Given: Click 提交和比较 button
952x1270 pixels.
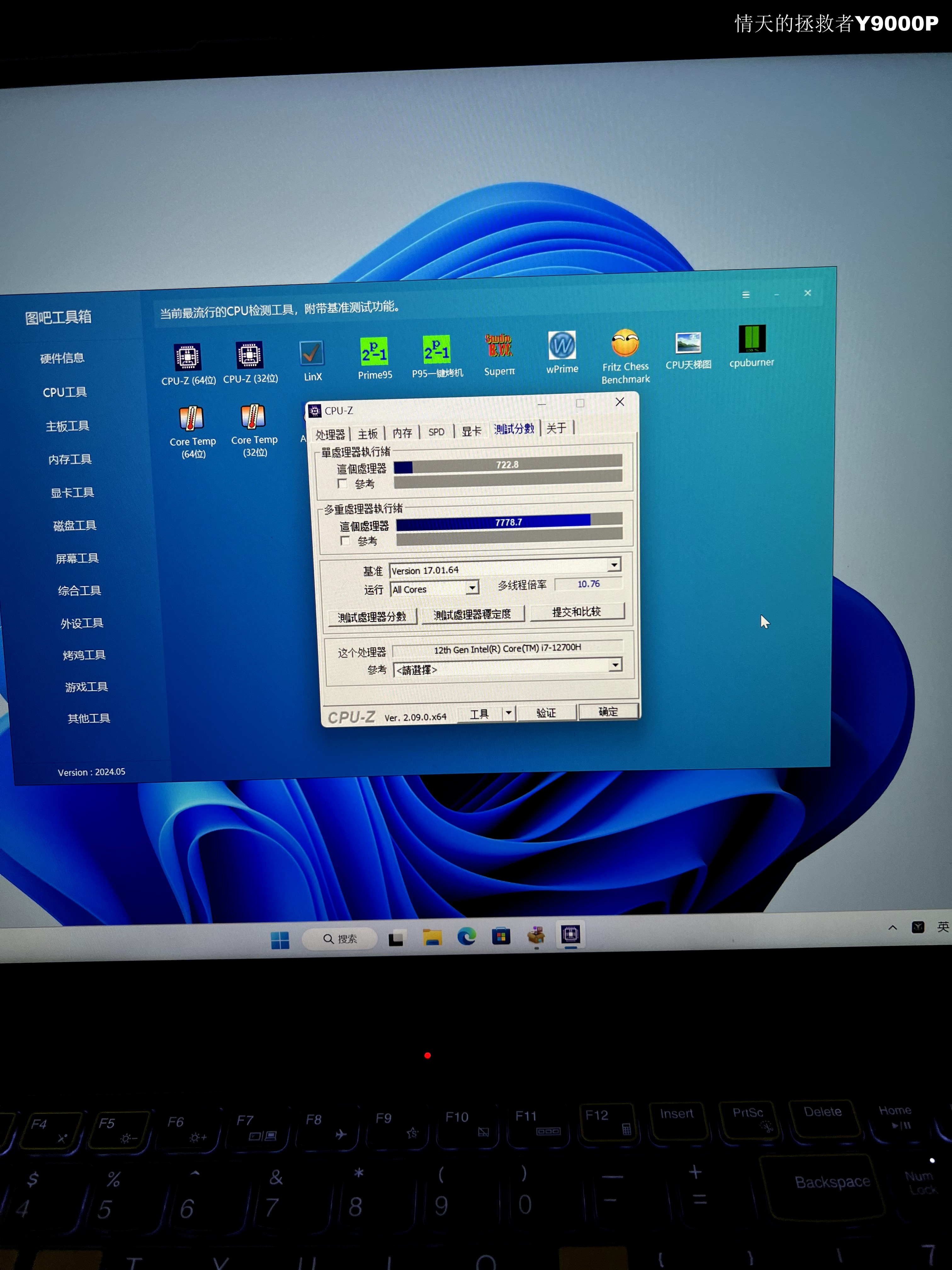Looking at the screenshot, I should coord(577,611).
